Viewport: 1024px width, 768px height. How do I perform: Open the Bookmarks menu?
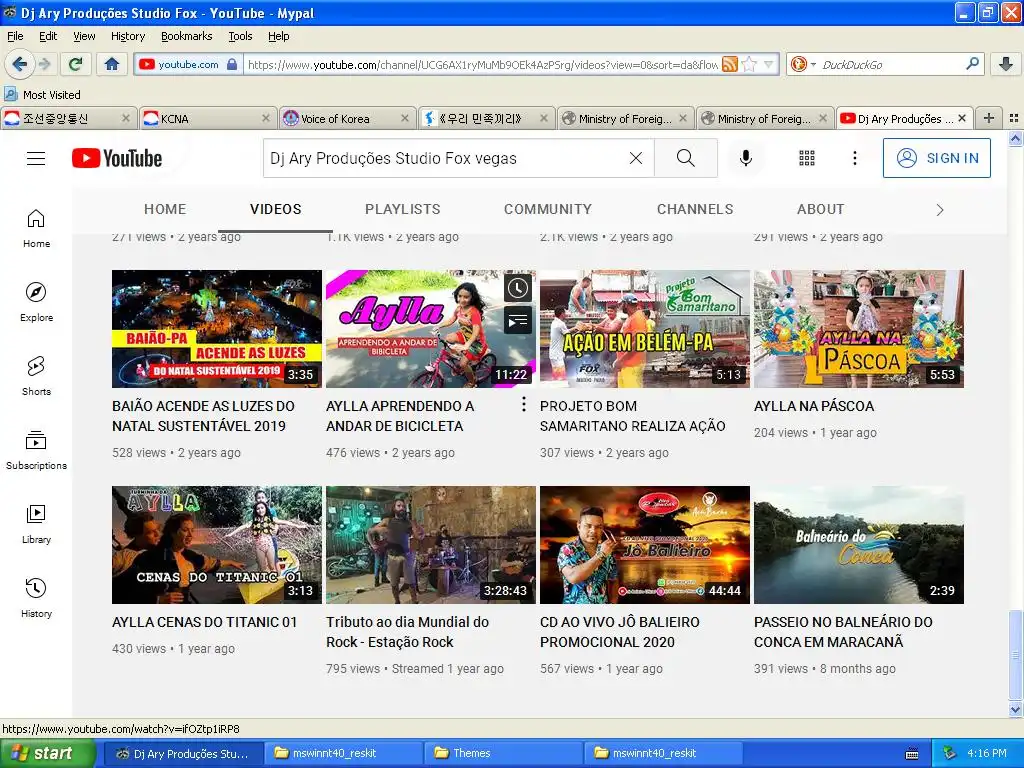coord(187,36)
